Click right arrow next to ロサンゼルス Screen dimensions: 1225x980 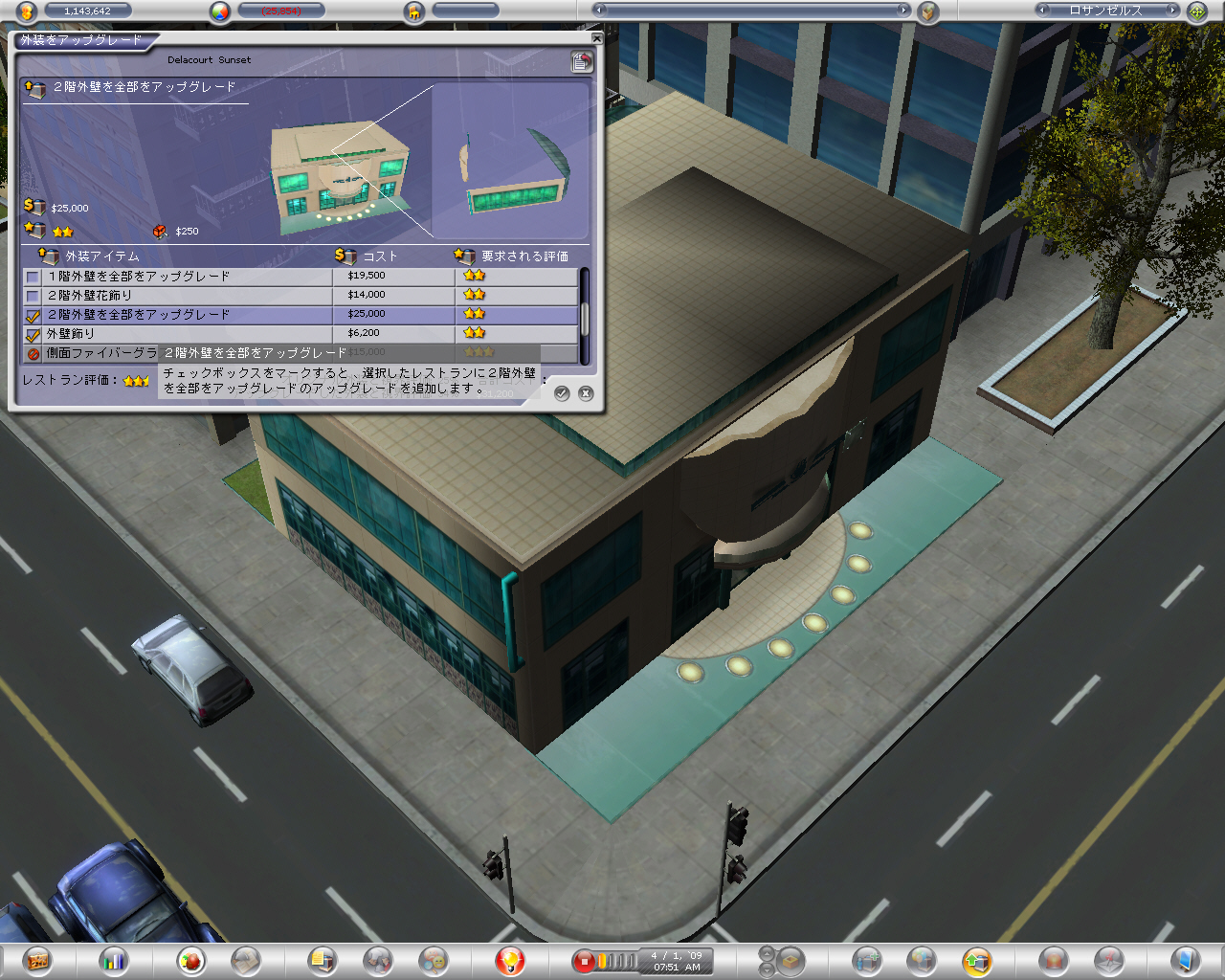[x=1173, y=11]
